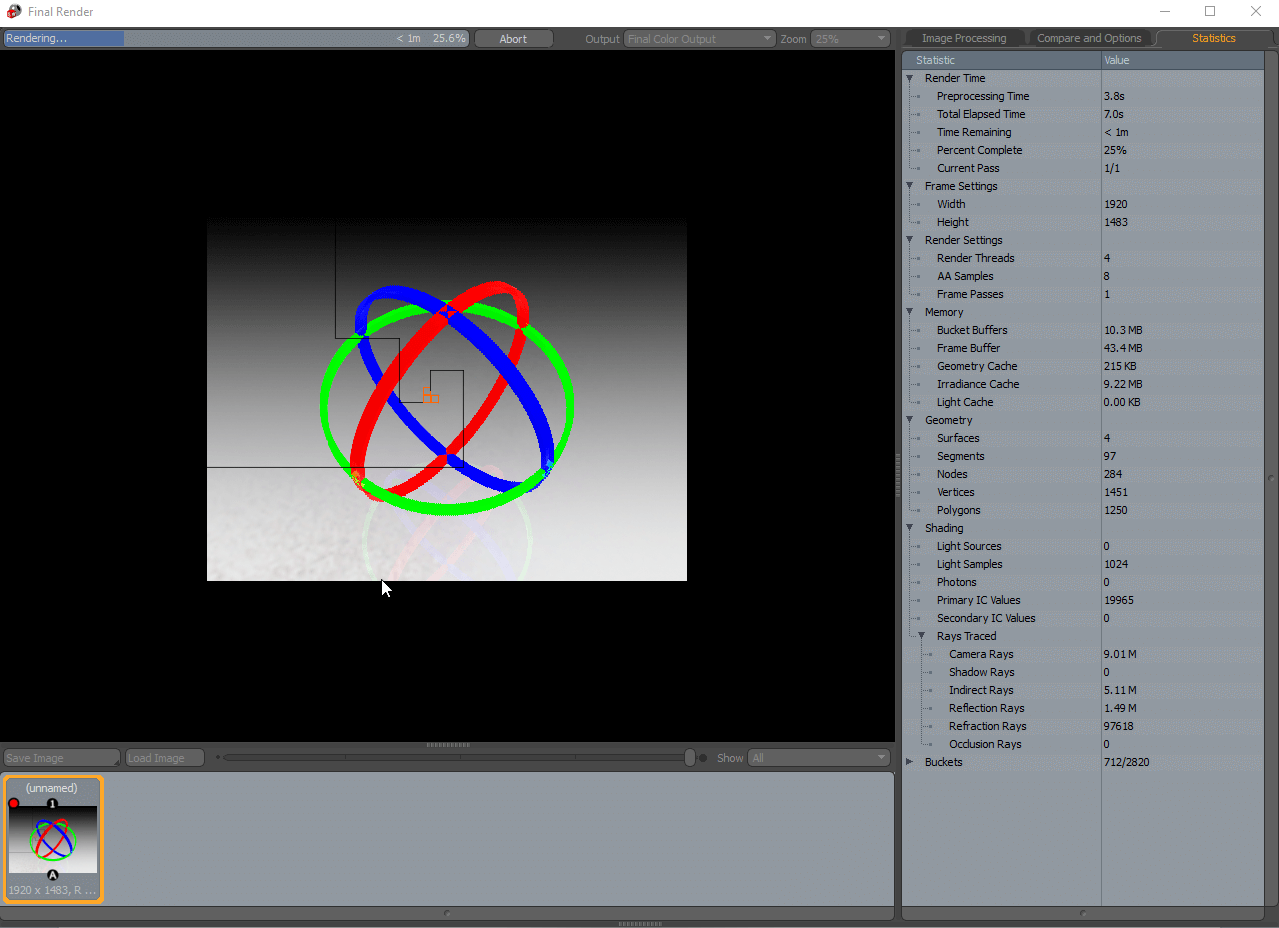Select the Primary IC Values row

[1084, 600]
